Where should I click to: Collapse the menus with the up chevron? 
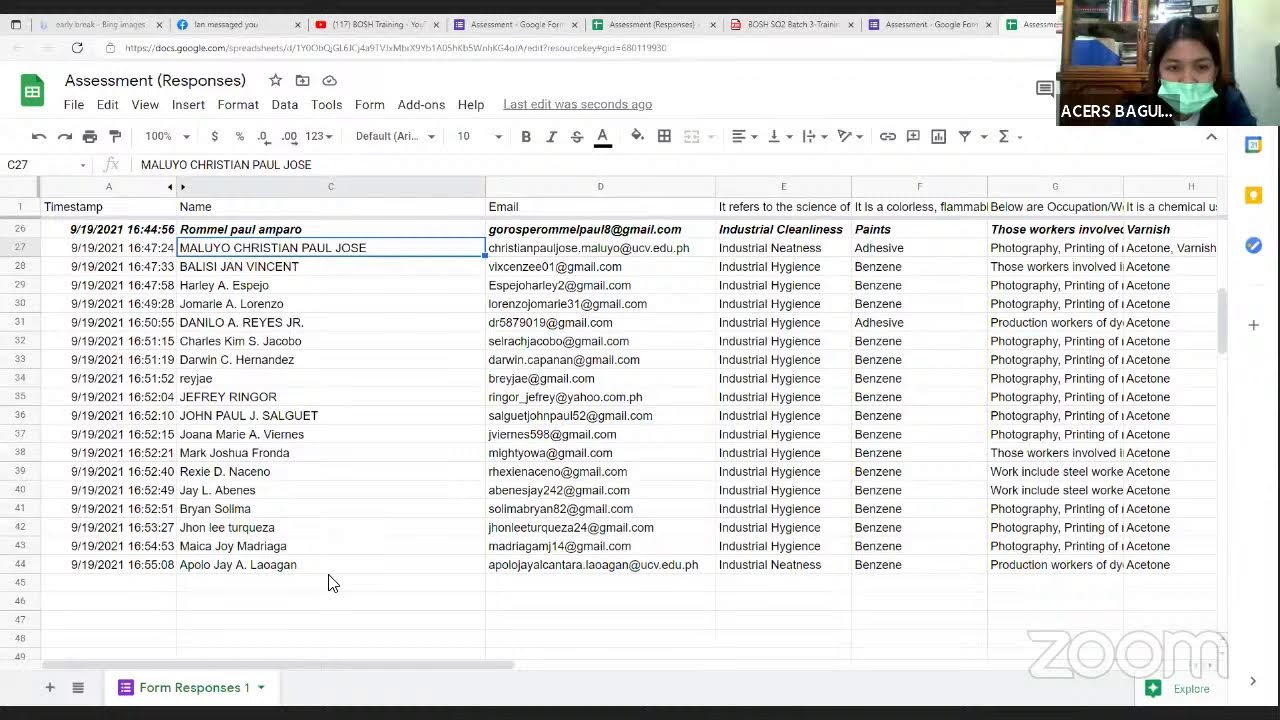tap(1211, 136)
